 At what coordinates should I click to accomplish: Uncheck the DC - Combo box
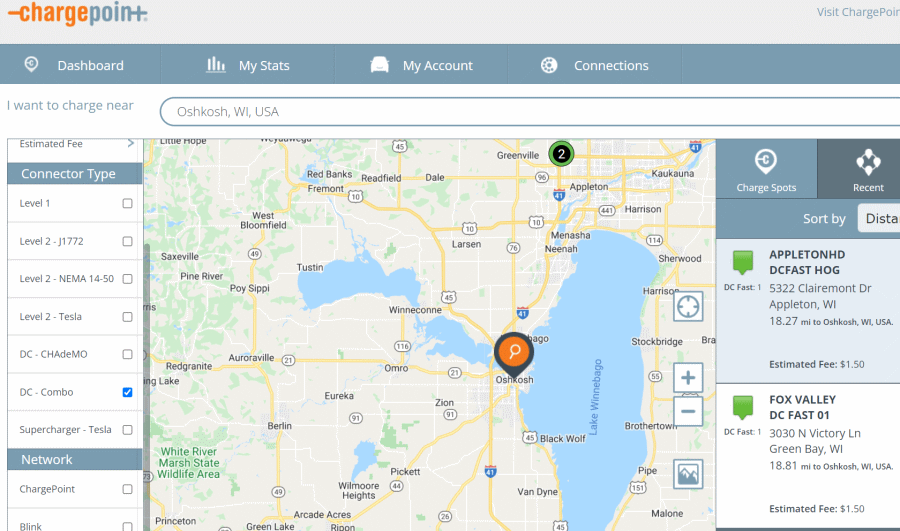coord(127,392)
